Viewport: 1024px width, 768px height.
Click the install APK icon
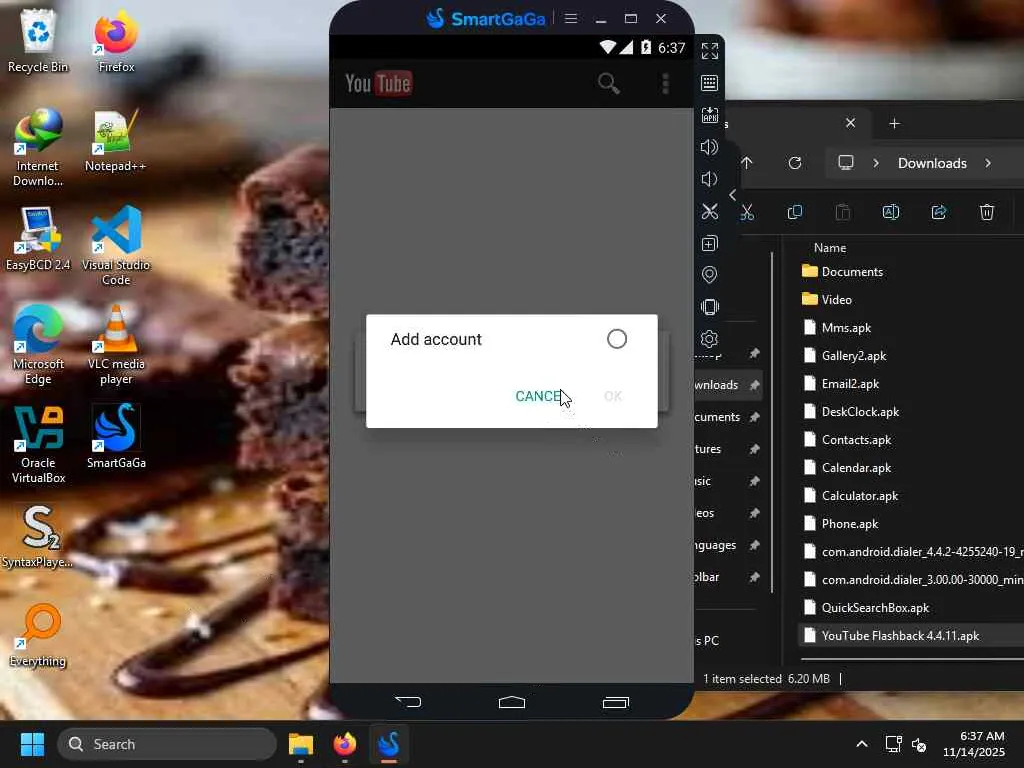pyautogui.click(x=710, y=115)
